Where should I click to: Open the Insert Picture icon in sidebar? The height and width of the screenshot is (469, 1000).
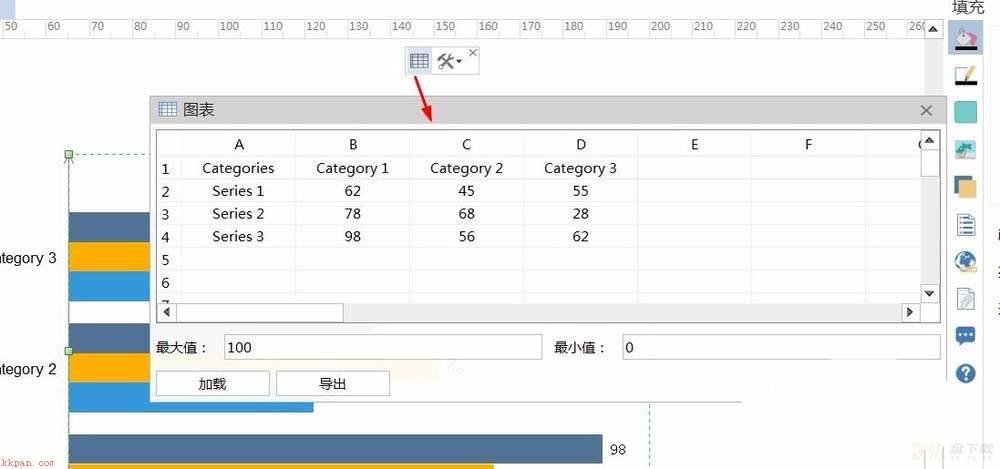pyautogui.click(x=965, y=150)
